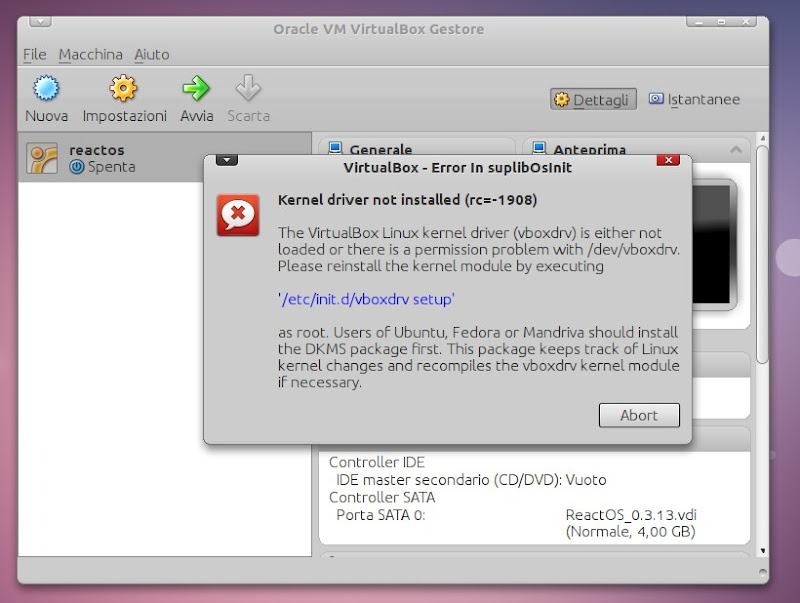This screenshot has height=603, width=800.
Task: Open the File menu
Action: pos(35,54)
